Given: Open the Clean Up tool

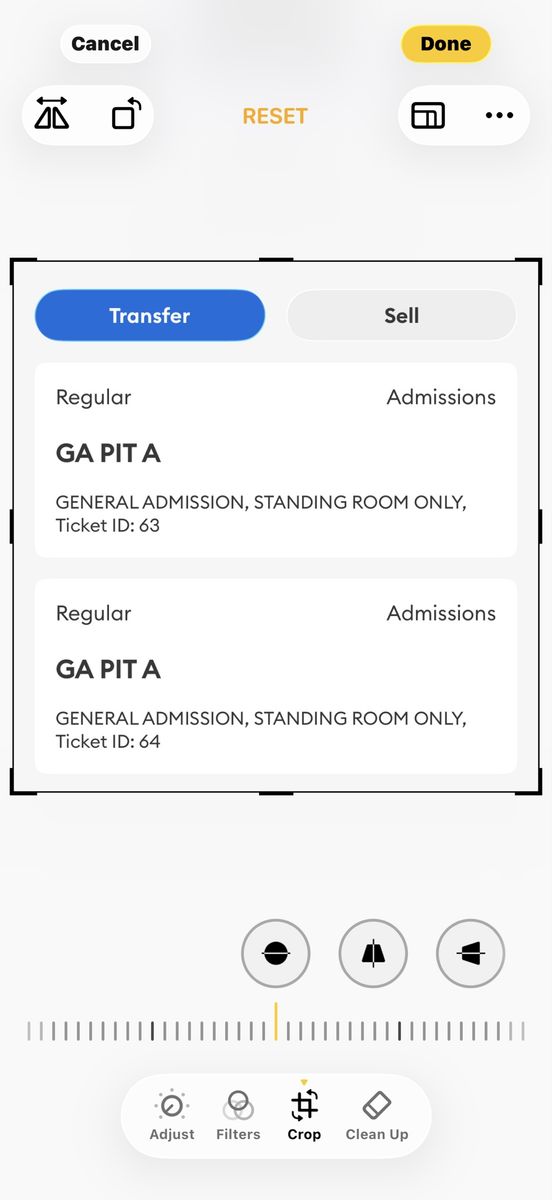Looking at the screenshot, I should click(x=377, y=1116).
